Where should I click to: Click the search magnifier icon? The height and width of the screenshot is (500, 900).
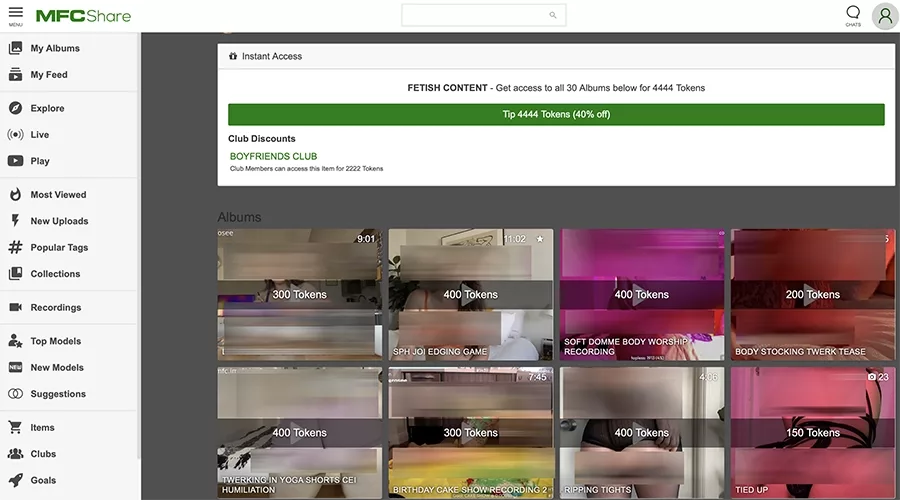point(553,15)
